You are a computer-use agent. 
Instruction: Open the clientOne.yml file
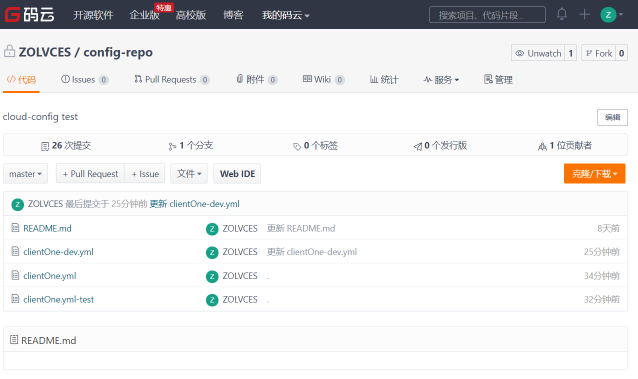[50, 276]
